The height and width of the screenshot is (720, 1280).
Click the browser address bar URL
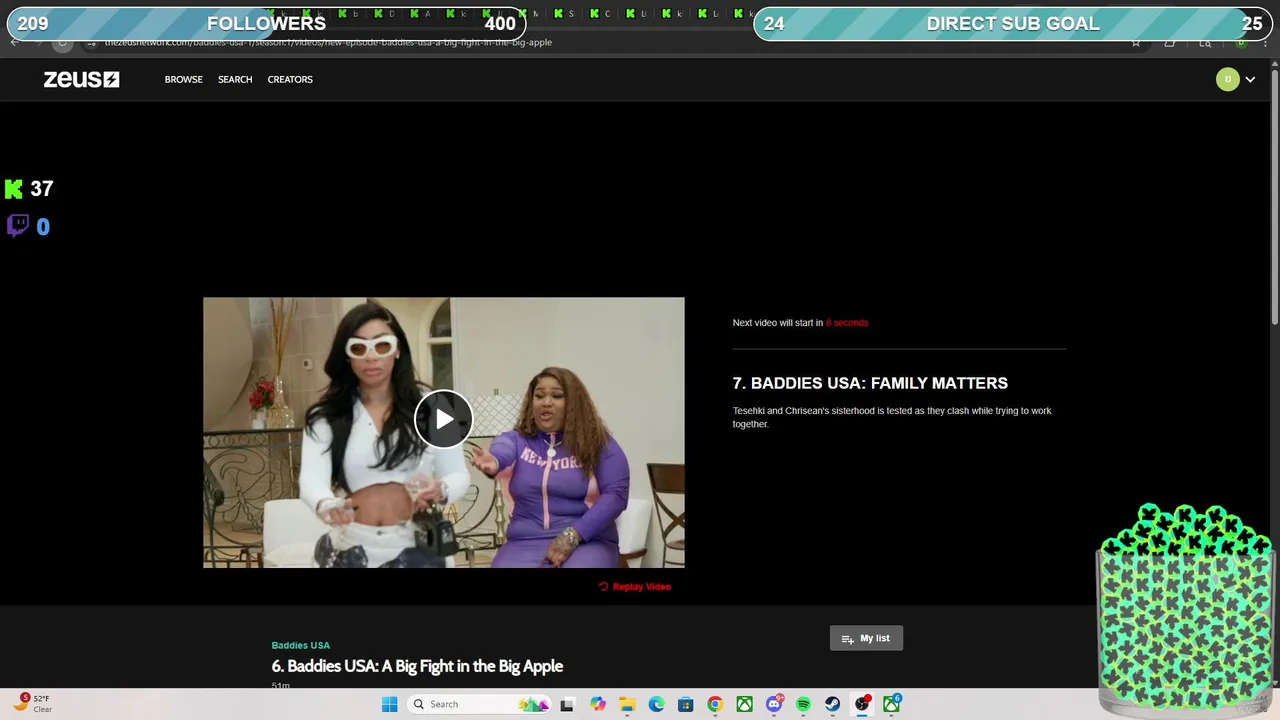point(328,42)
